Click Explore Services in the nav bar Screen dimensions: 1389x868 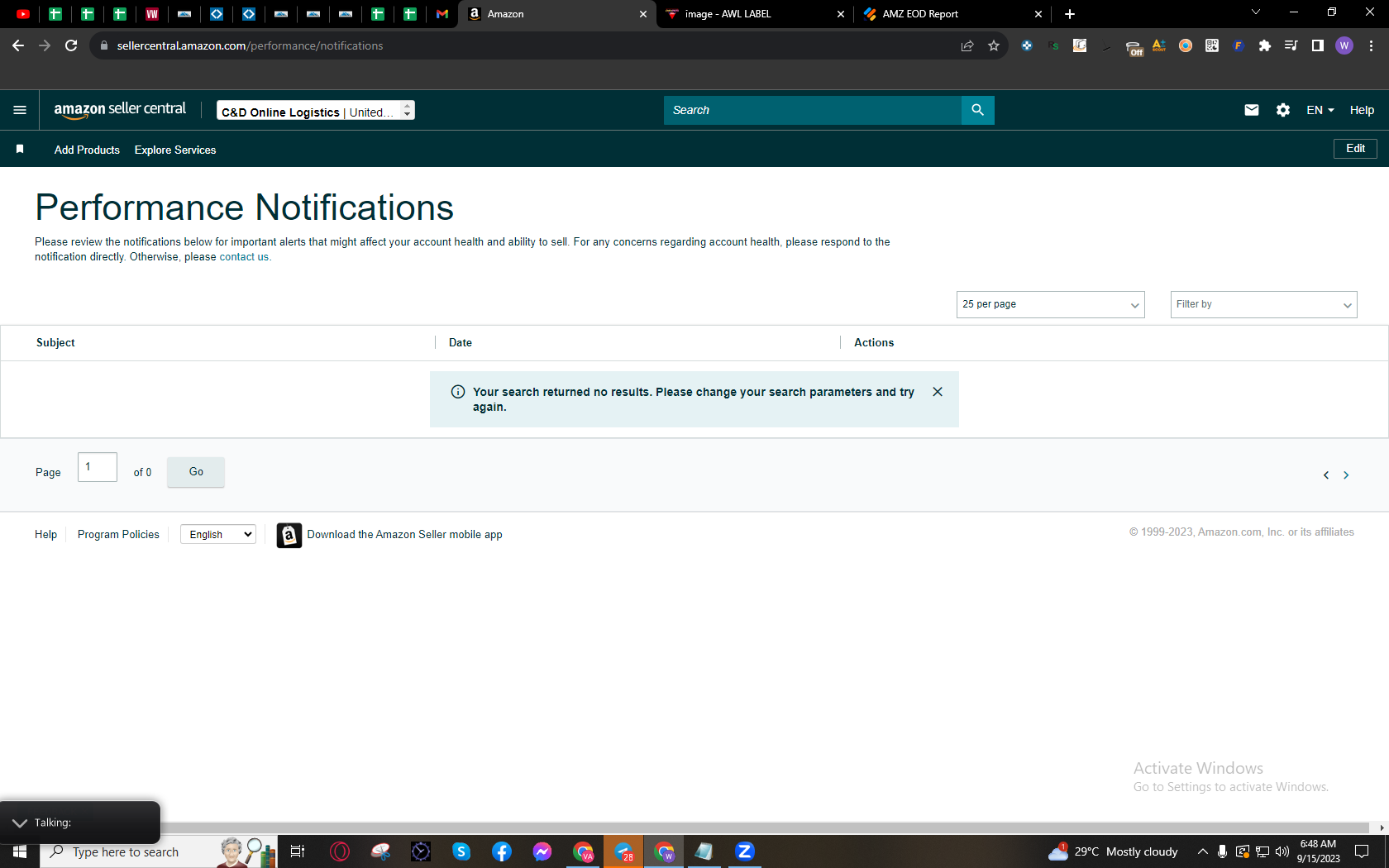click(x=175, y=150)
